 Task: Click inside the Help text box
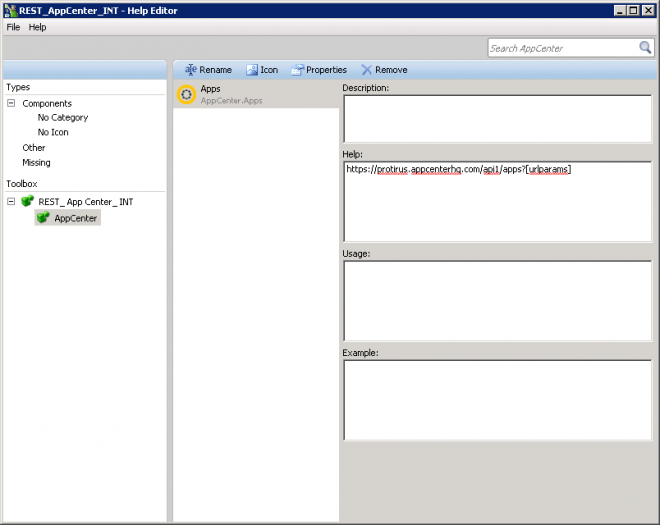pos(498,202)
